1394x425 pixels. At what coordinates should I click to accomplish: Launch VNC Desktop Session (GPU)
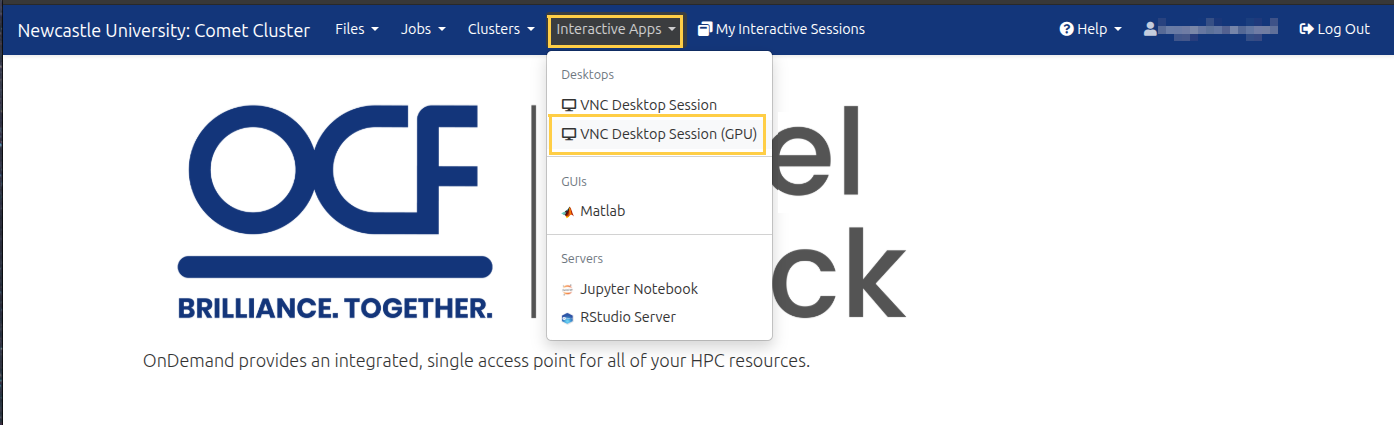(x=668, y=134)
